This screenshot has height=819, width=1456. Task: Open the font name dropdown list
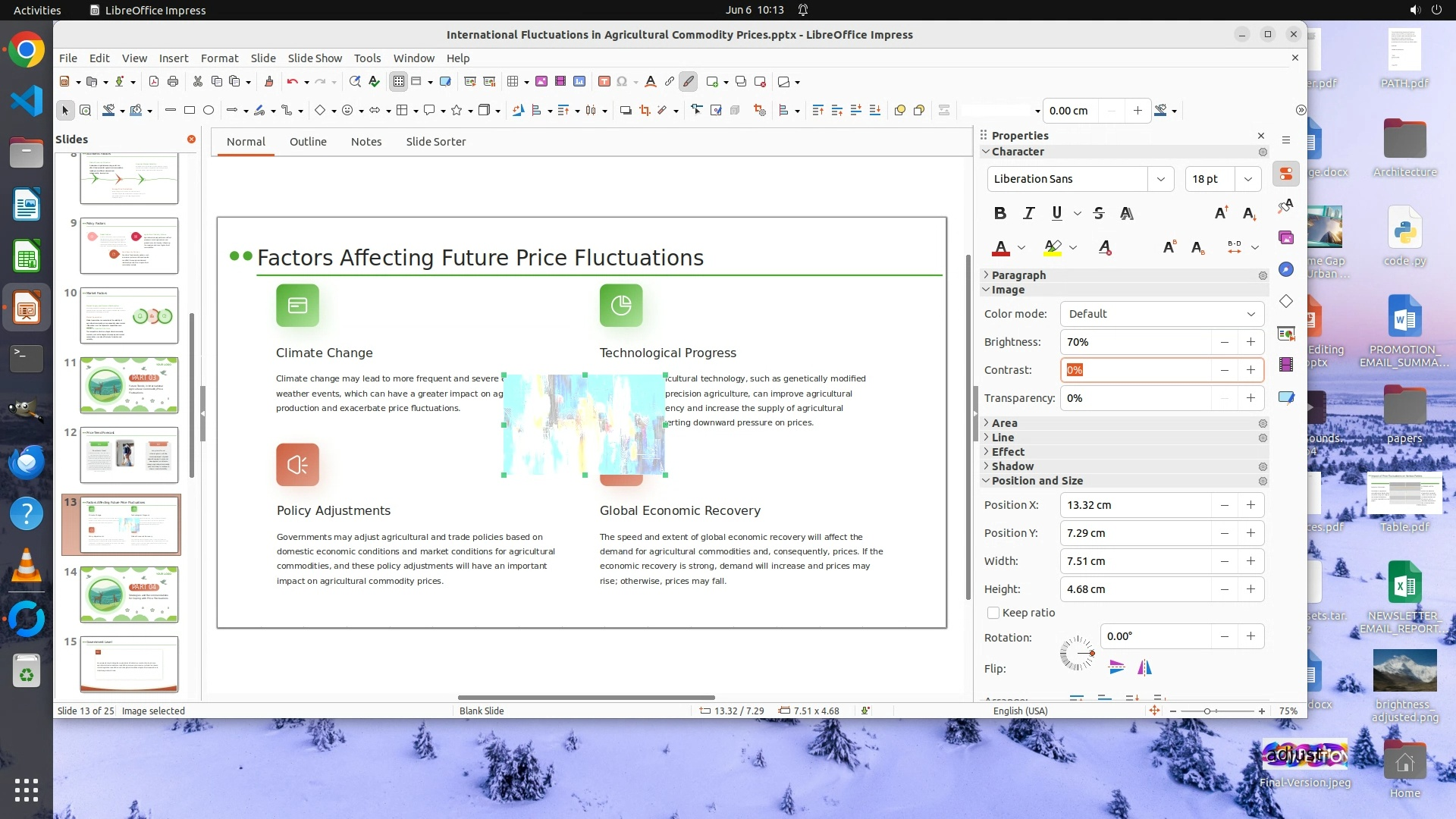point(1160,179)
